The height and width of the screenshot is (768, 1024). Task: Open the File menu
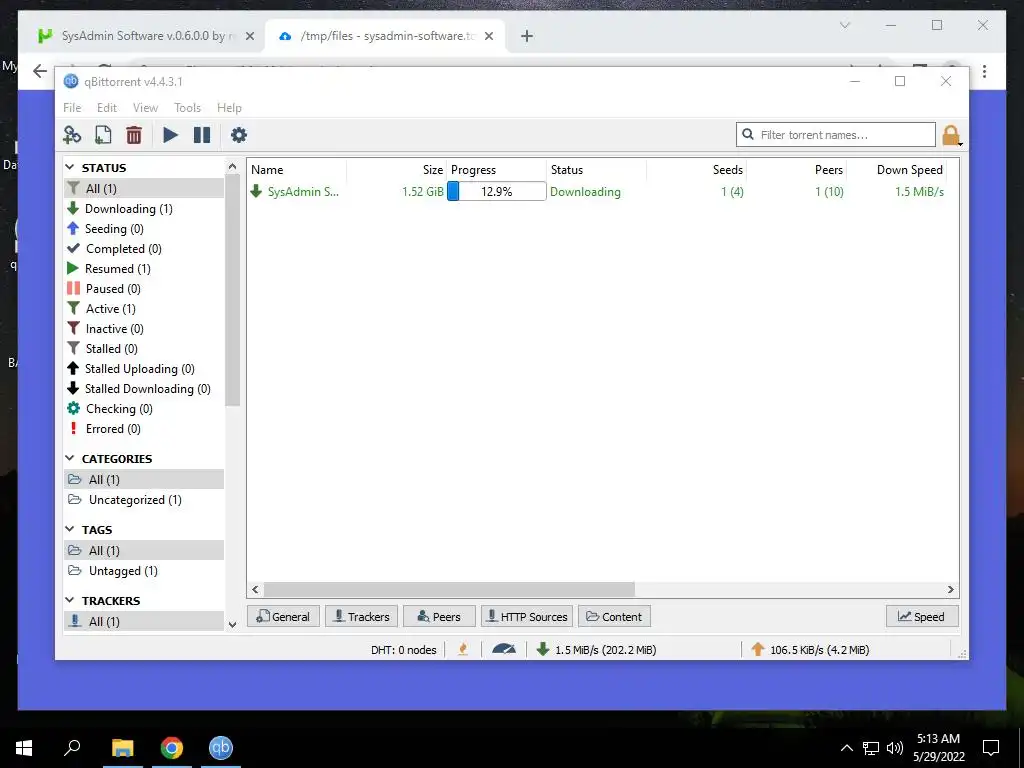click(x=72, y=108)
